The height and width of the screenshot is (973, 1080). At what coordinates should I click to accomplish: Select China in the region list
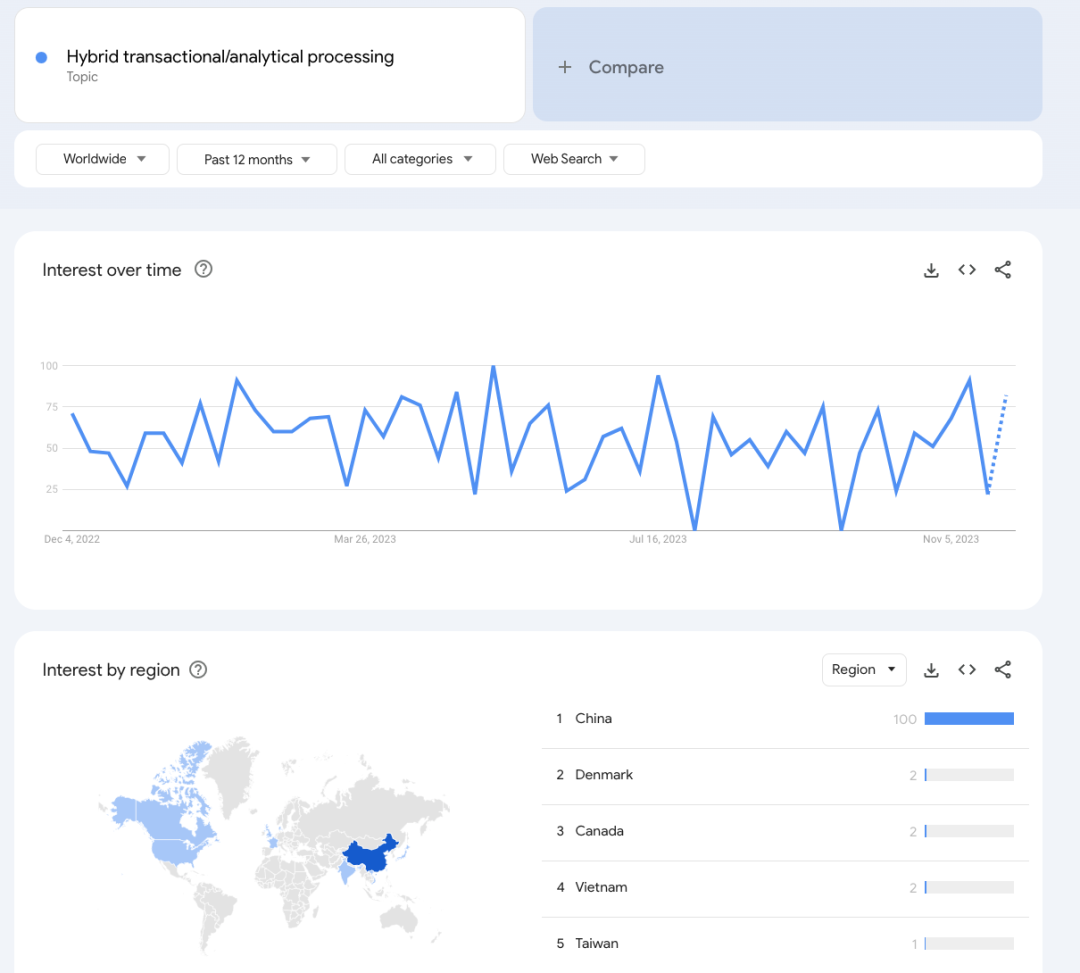593,719
